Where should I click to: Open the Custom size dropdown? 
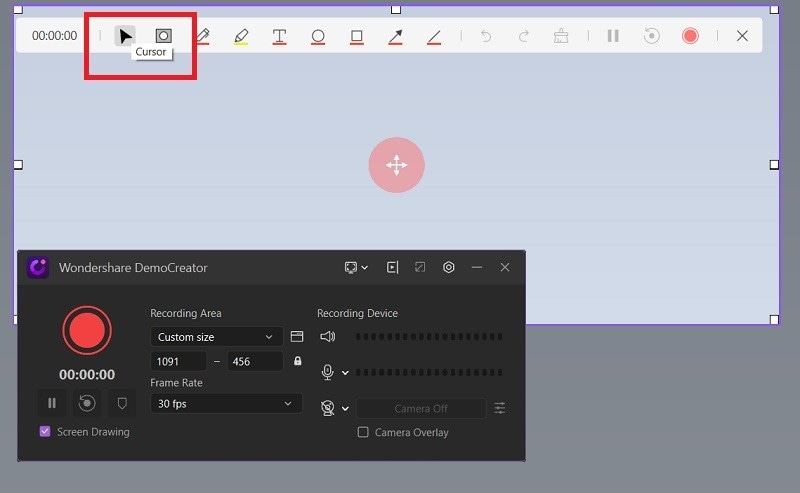(x=216, y=337)
